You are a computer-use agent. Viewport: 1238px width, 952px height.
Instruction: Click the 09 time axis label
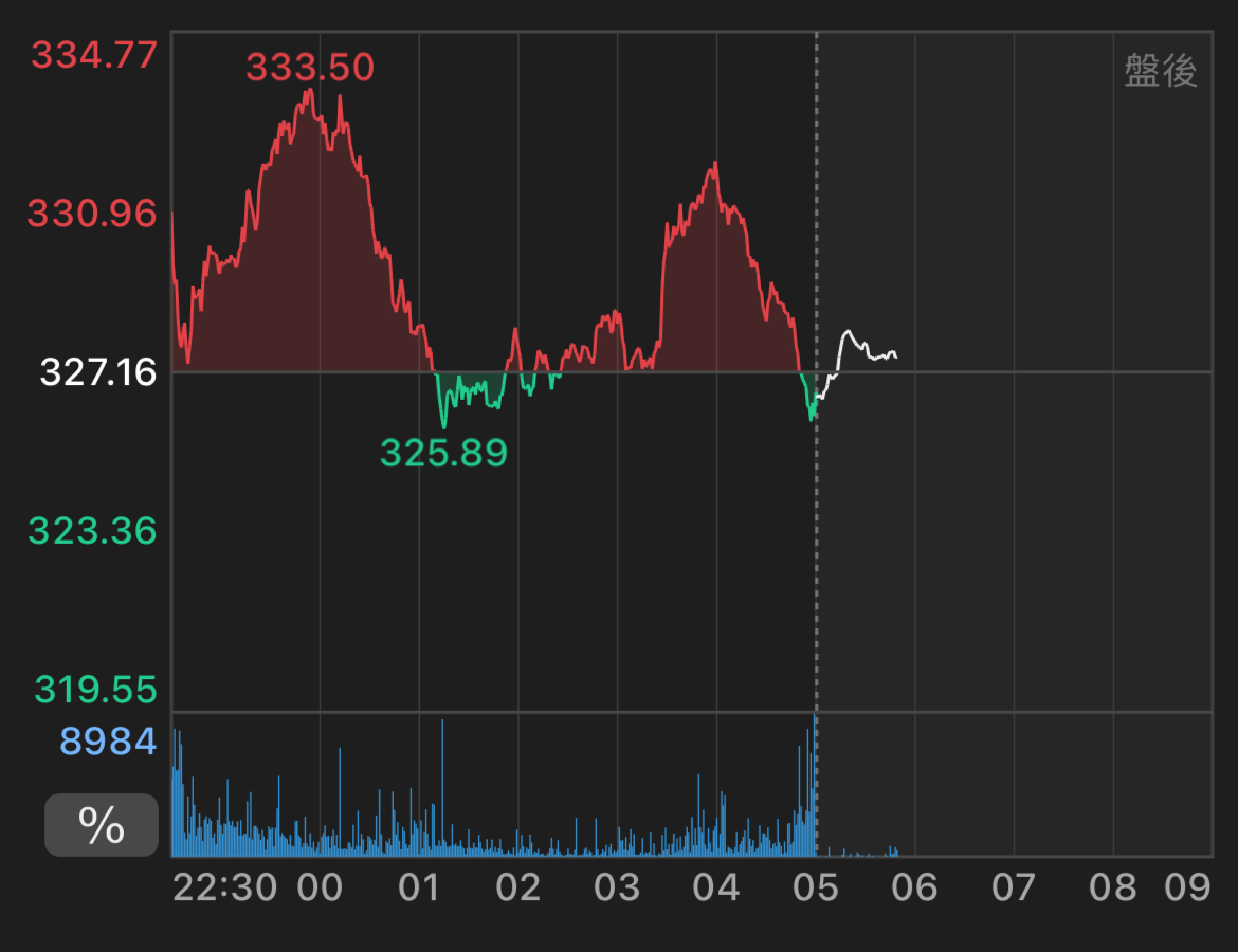pyautogui.click(x=1187, y=887)
